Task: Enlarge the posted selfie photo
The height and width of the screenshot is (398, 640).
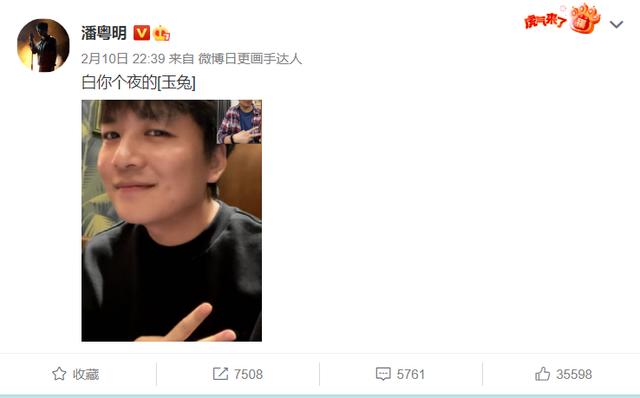Action: point(171,220)
